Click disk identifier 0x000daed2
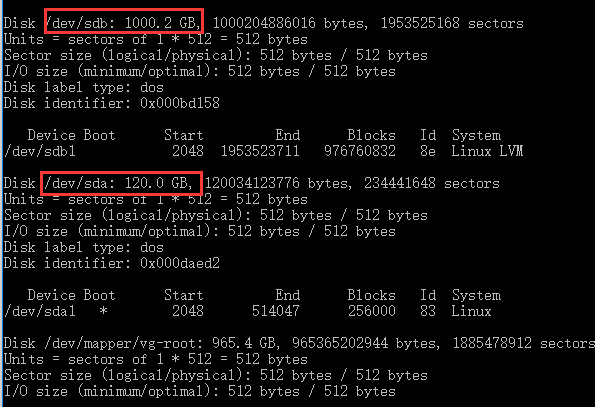This screenshot has height=407, width=595. (x=180, y=264)
